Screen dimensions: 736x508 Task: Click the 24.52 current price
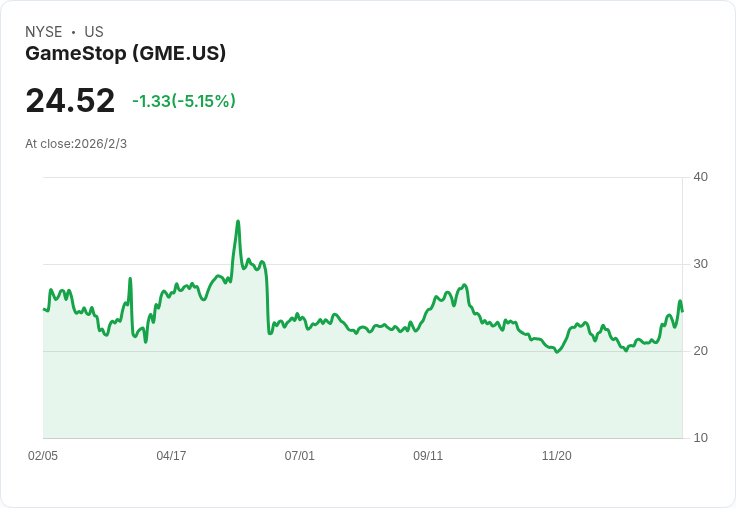tap(70, 100)
